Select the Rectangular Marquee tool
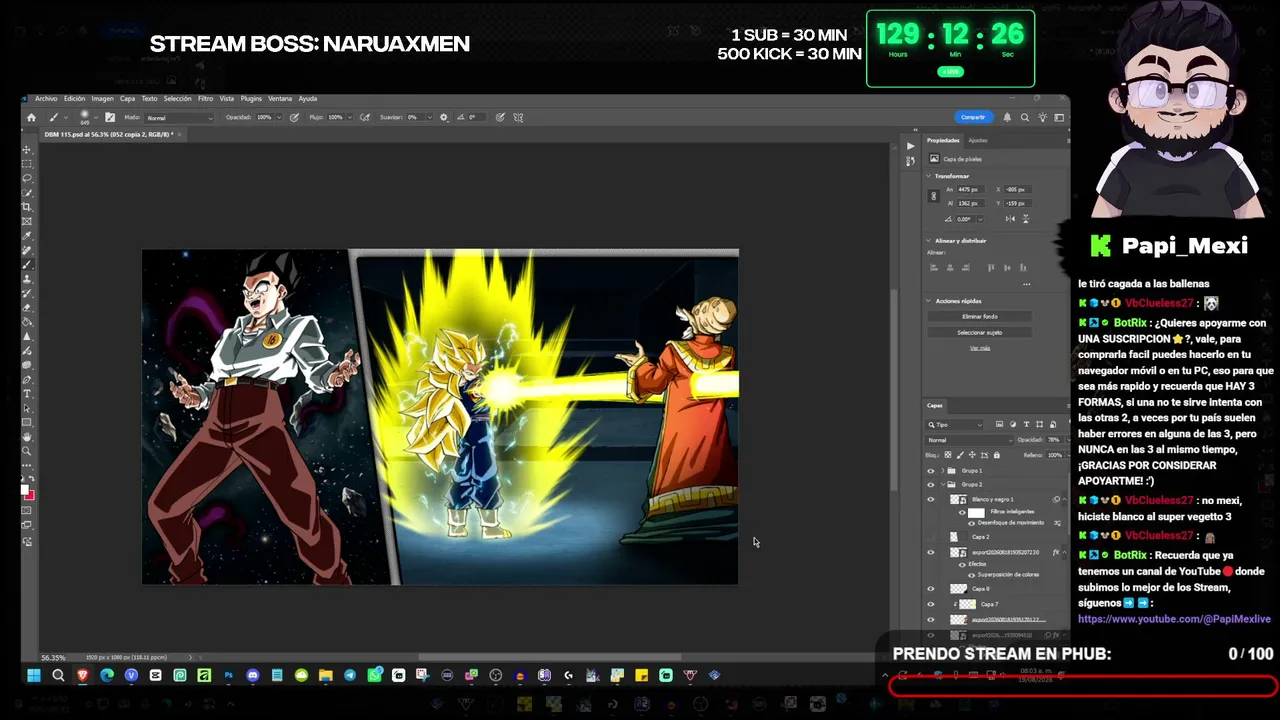The width and height of the screenshot is (1280, 720). [27, 163]
